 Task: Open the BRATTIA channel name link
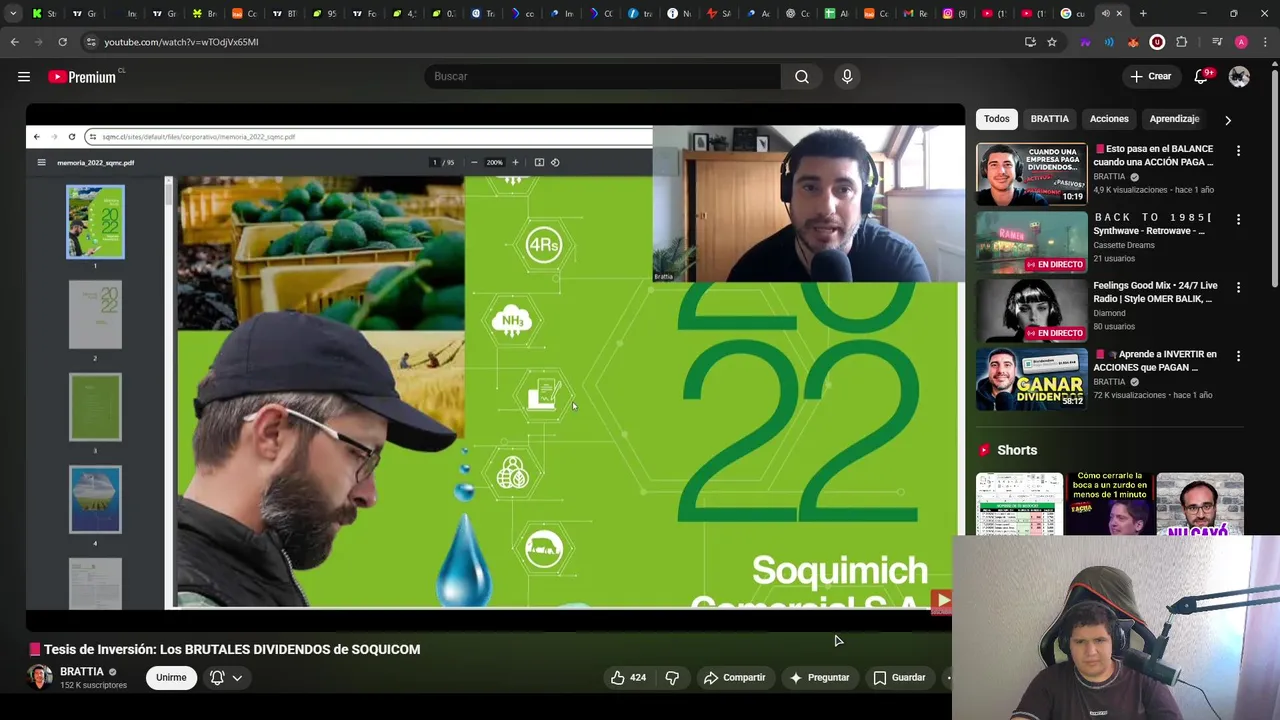coord(82,672)
